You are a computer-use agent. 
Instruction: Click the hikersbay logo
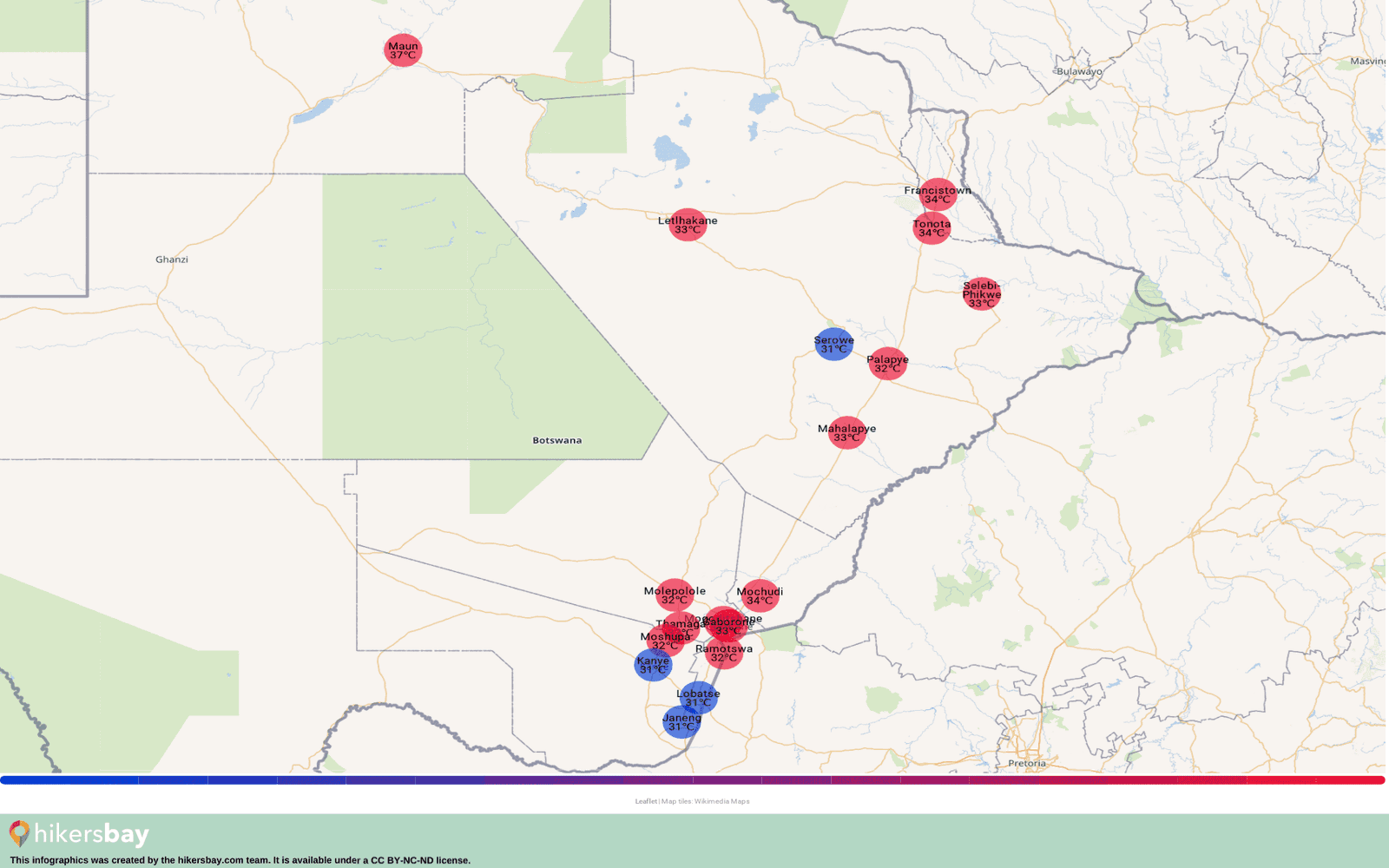79,834
